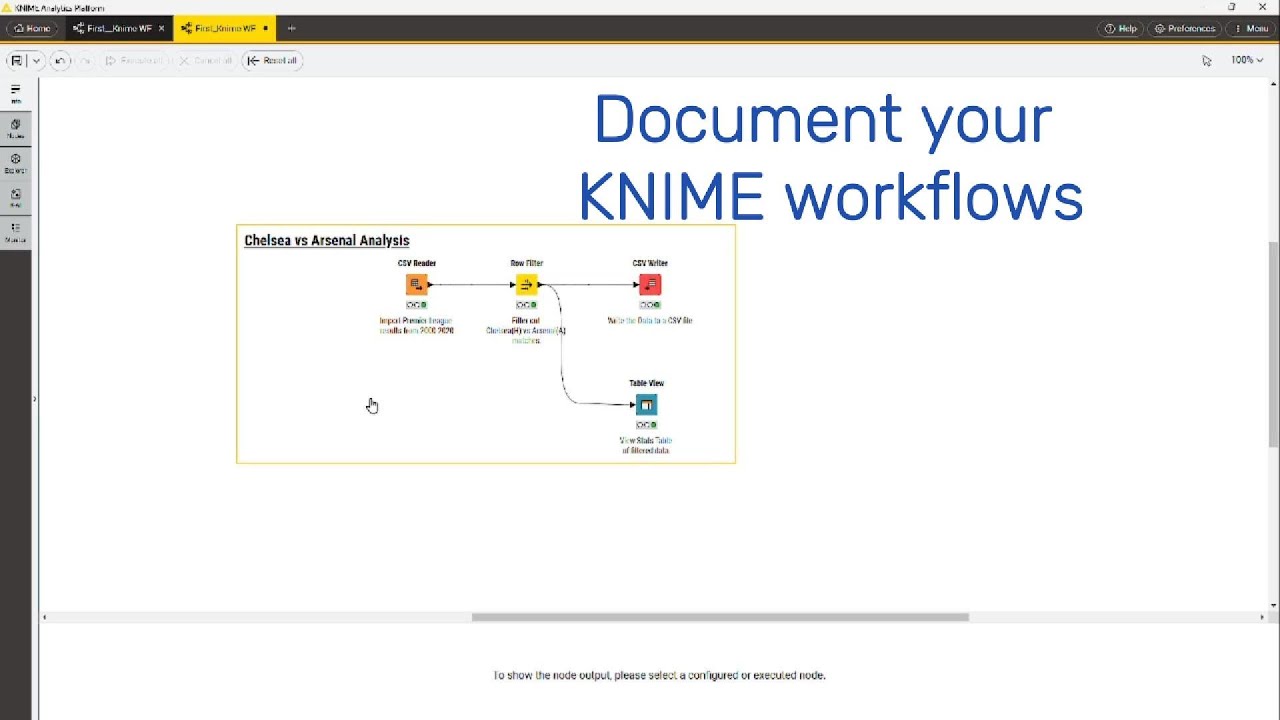
Task: Open the Explorer sidebar panel
Action: (16, 164)
